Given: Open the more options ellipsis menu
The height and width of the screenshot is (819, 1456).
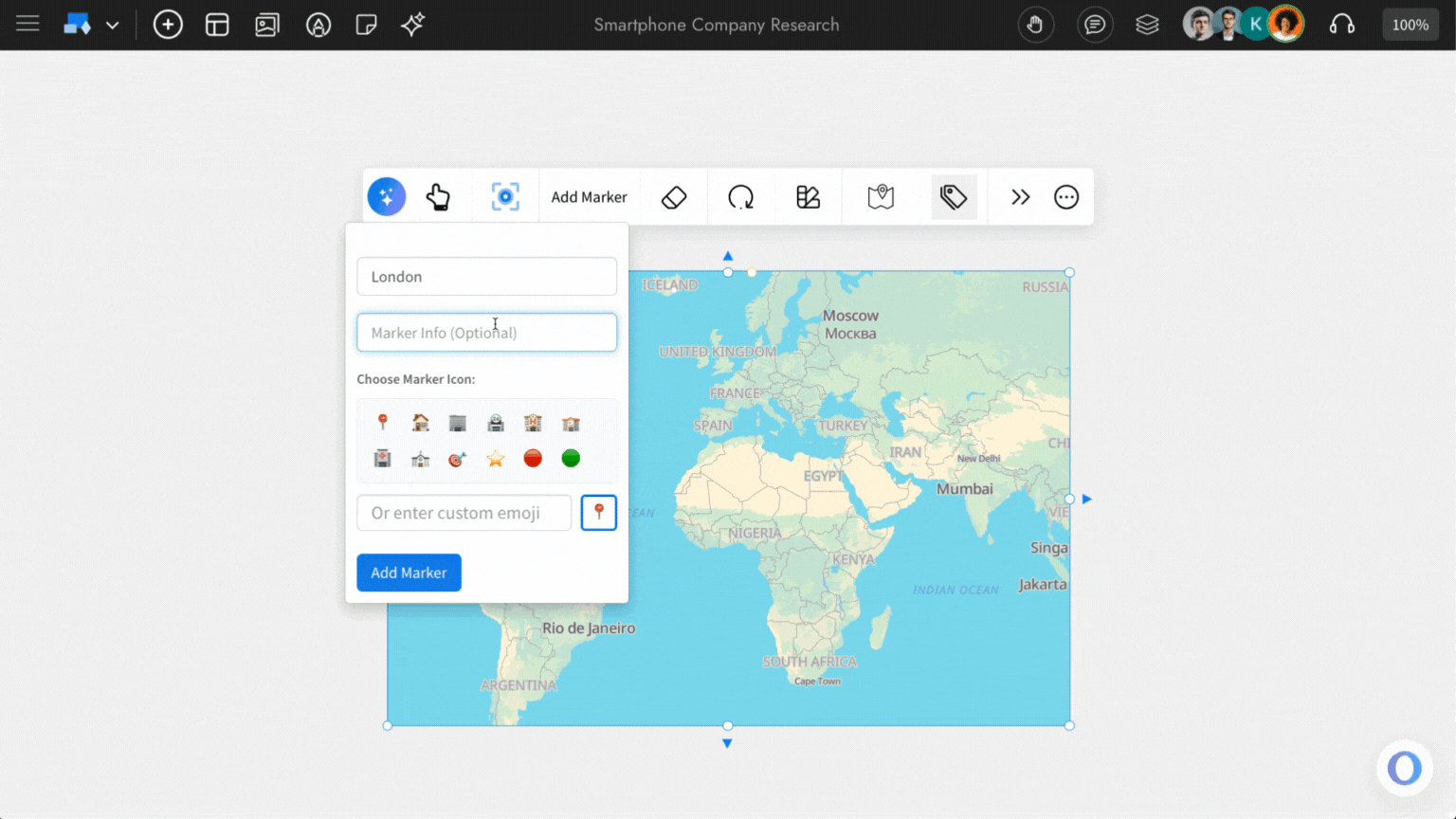Looking at the screenshot, I should pyautogui.click(x=1065, y=196).
